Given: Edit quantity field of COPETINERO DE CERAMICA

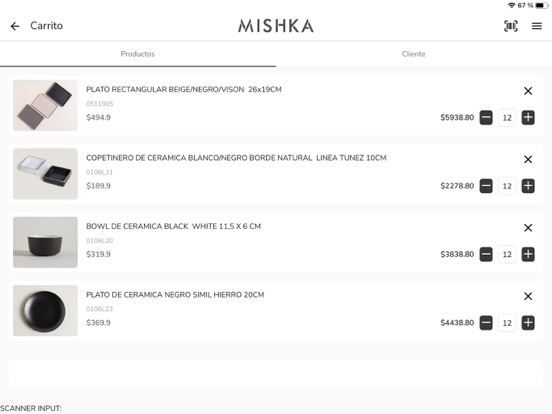Looking at the screenshot, I should 507,186.
